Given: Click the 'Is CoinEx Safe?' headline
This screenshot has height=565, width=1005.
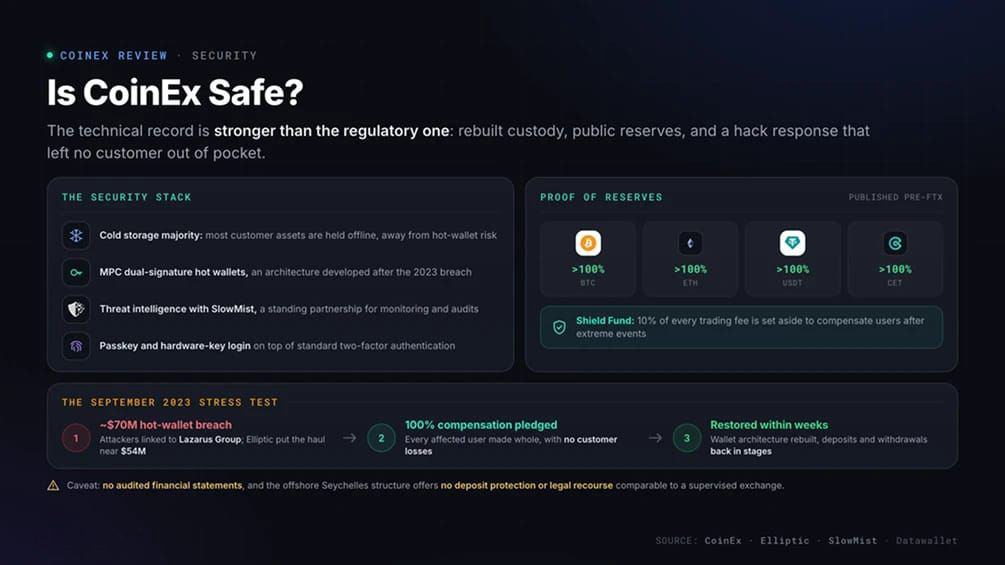Looking at the screenshot, I should pyautogui.click(x=175, y=92).
